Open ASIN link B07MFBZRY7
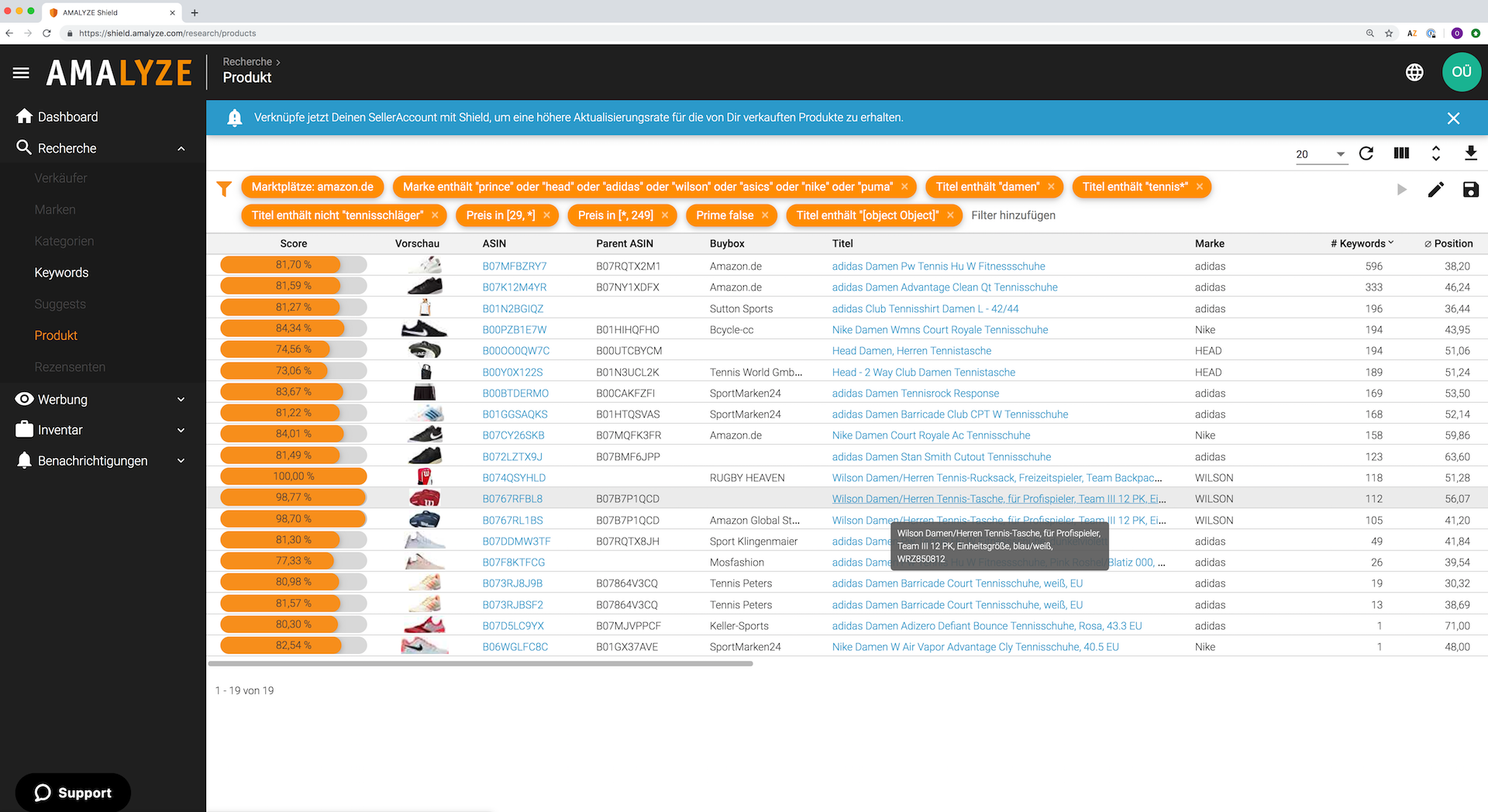This screenshot has width=1488, height=812. 515,266
